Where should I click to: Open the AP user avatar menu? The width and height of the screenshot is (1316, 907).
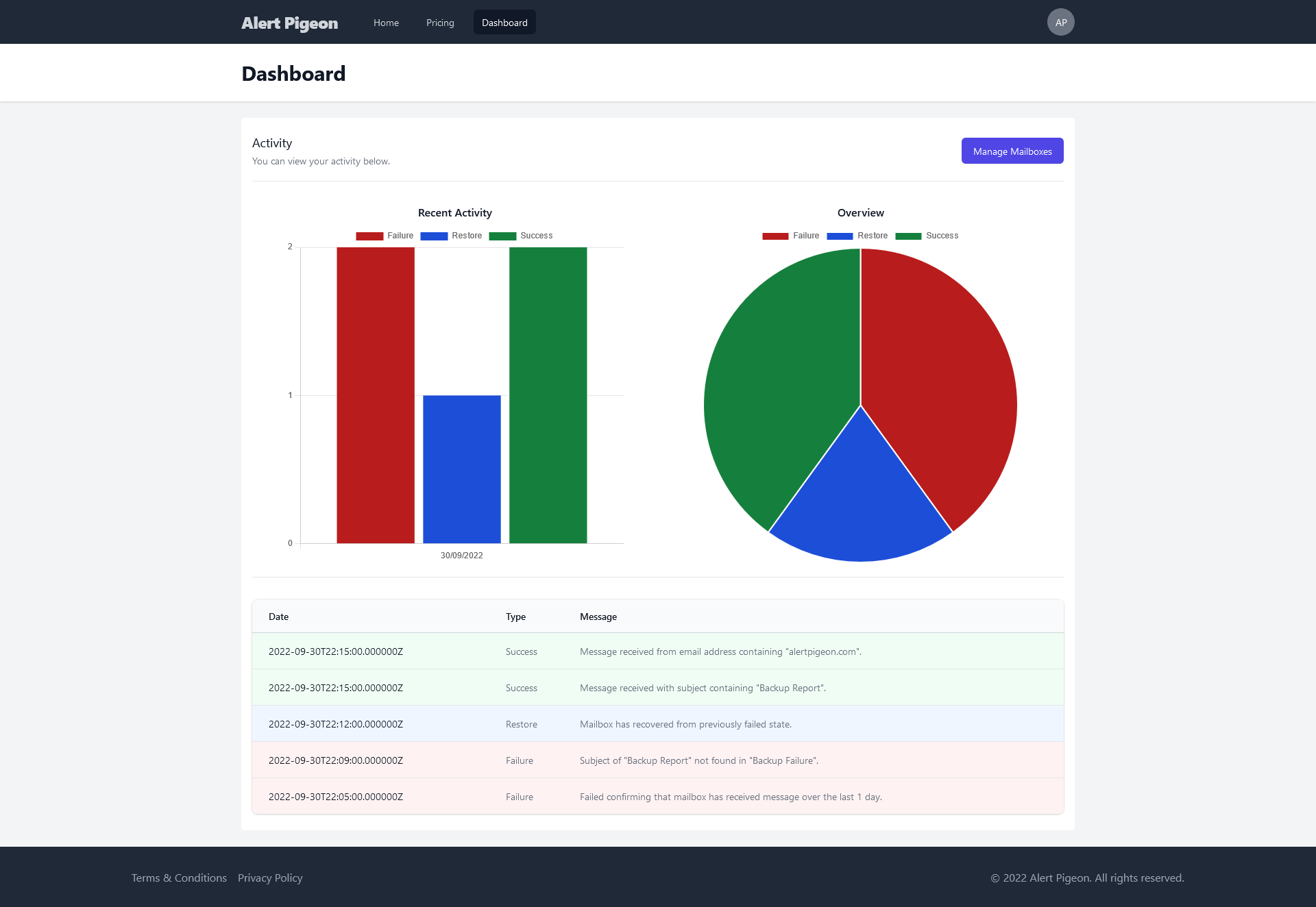tap(1060, 22)
